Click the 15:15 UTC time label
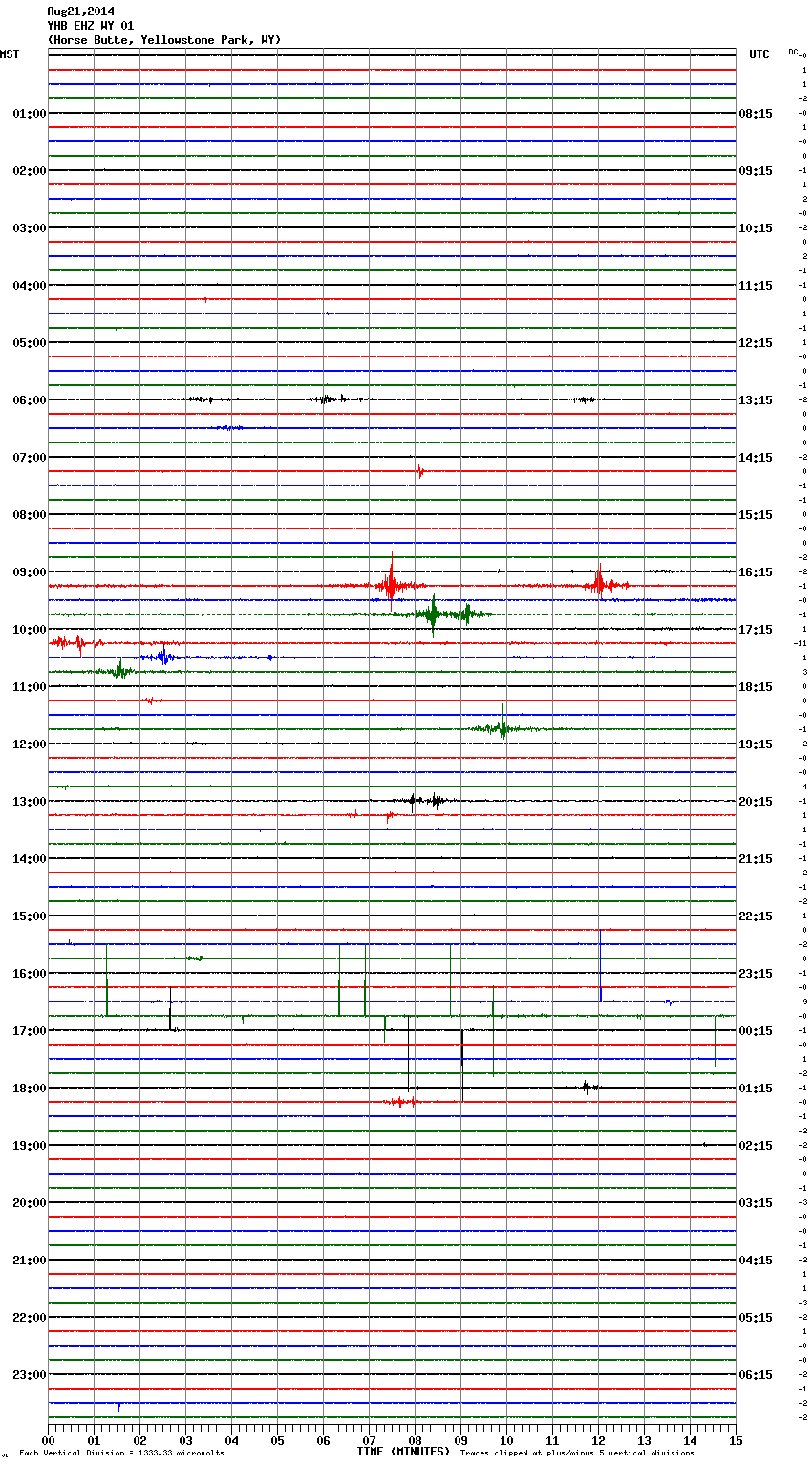 coord(756,515)
